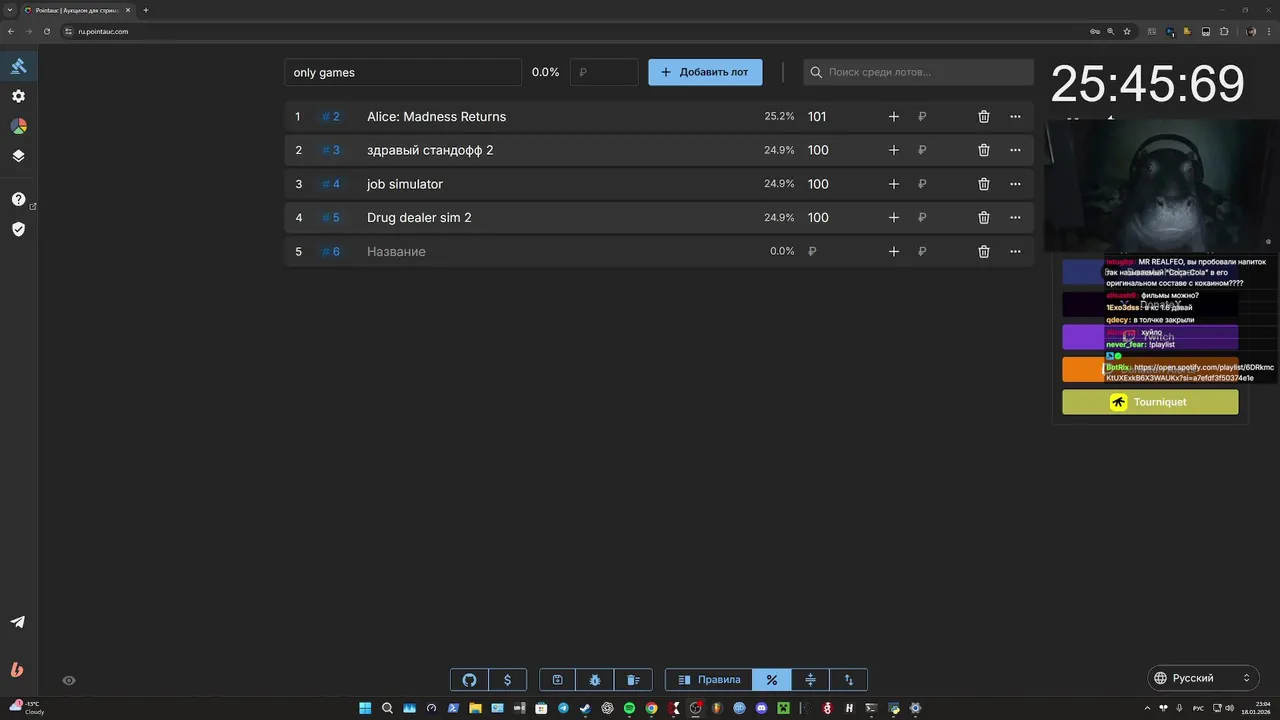Select the Pointauc browser tab
The height and width of the screenshot is (720, 1280).
[x=77, y=10]
